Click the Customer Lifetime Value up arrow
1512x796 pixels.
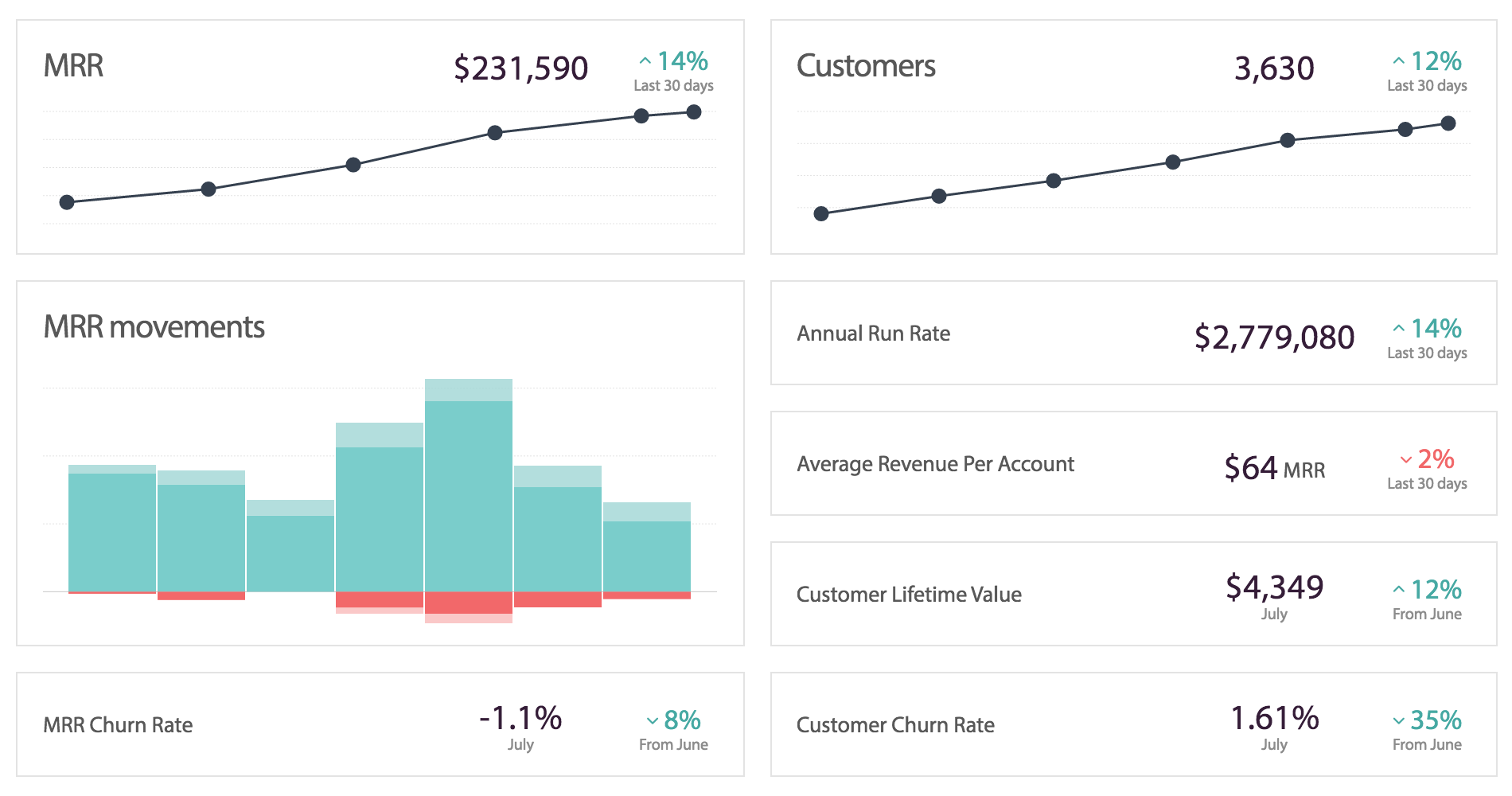pyautogui.click(x=1398, y=590)
